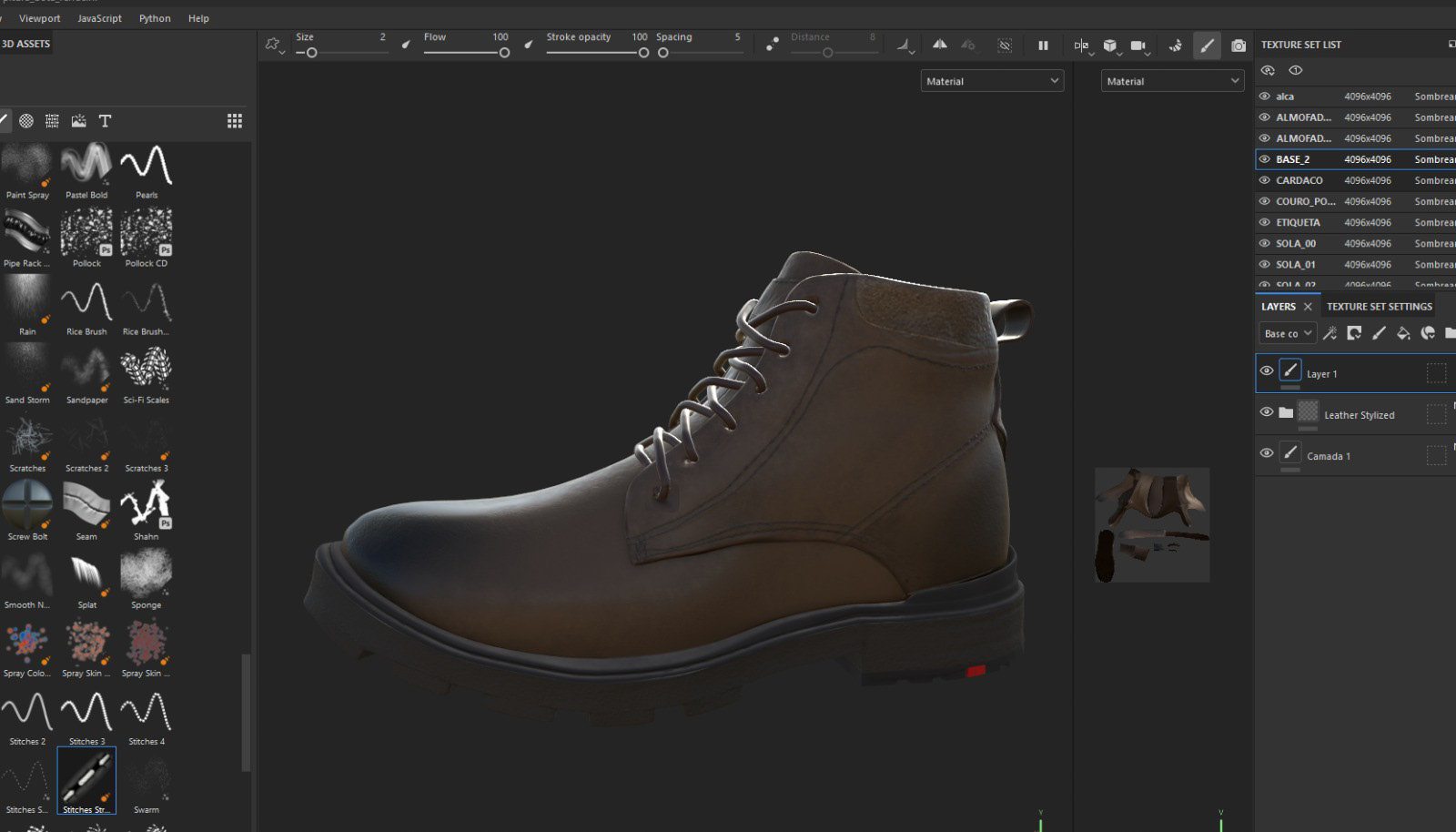1456x832 pixels.
Task: Hide the Camada 1 layer
Action: [x=1266, y=453]
